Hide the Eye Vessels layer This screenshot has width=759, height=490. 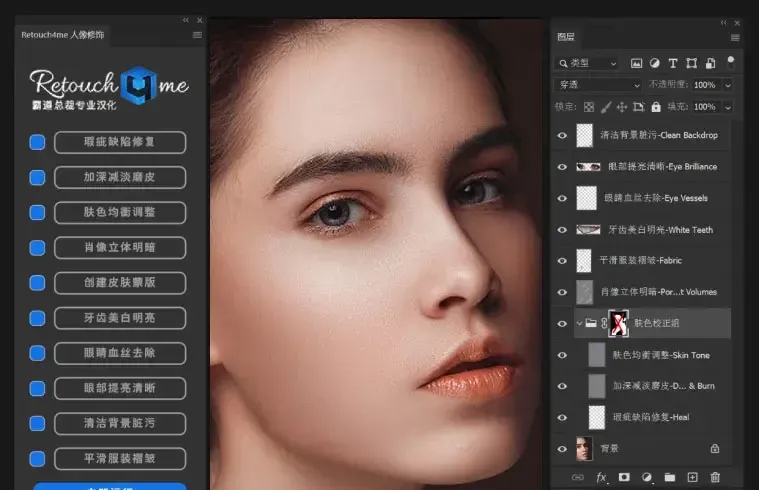(562, 199)
